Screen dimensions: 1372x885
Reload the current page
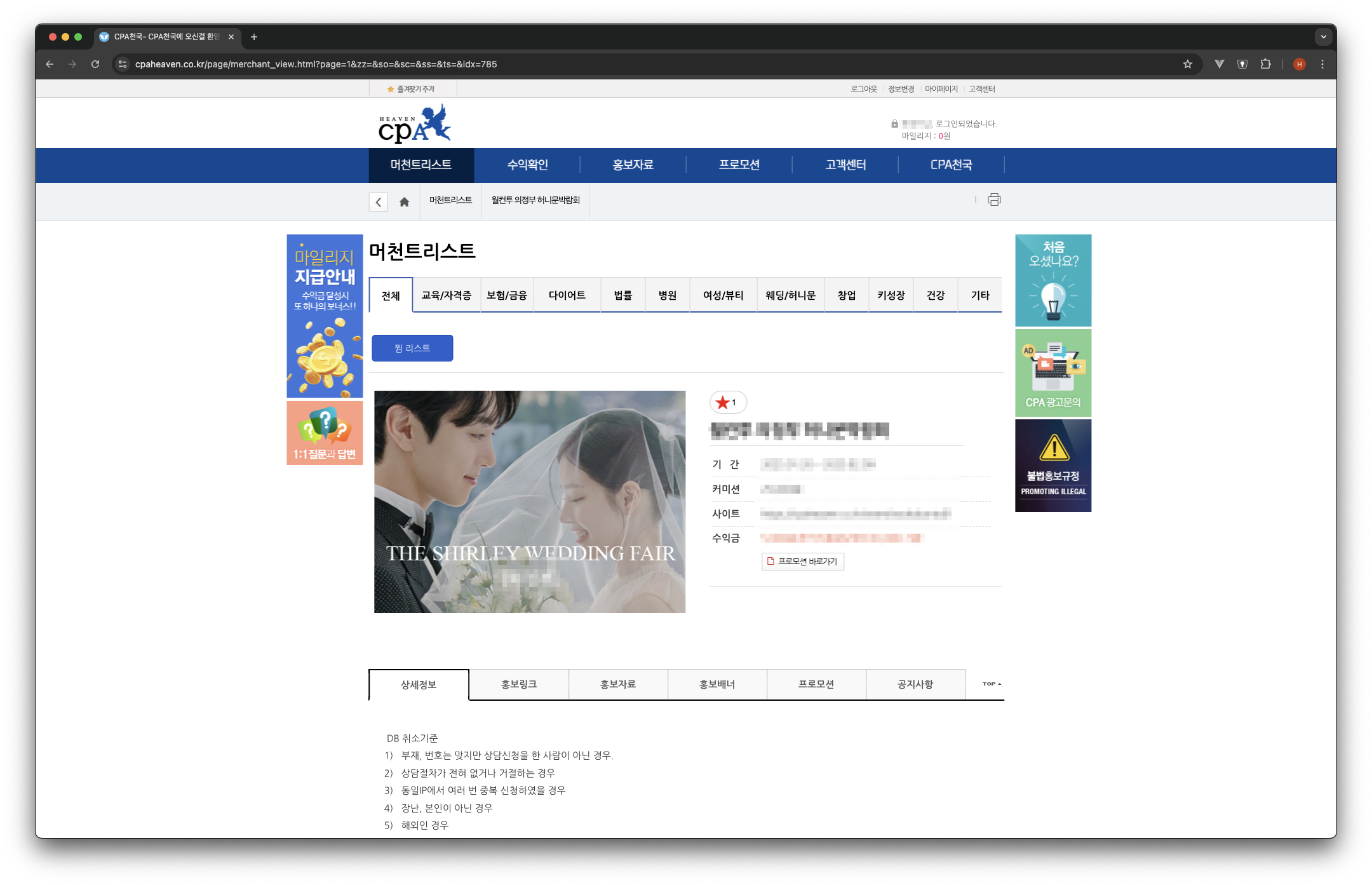click(x=95, y=64)
